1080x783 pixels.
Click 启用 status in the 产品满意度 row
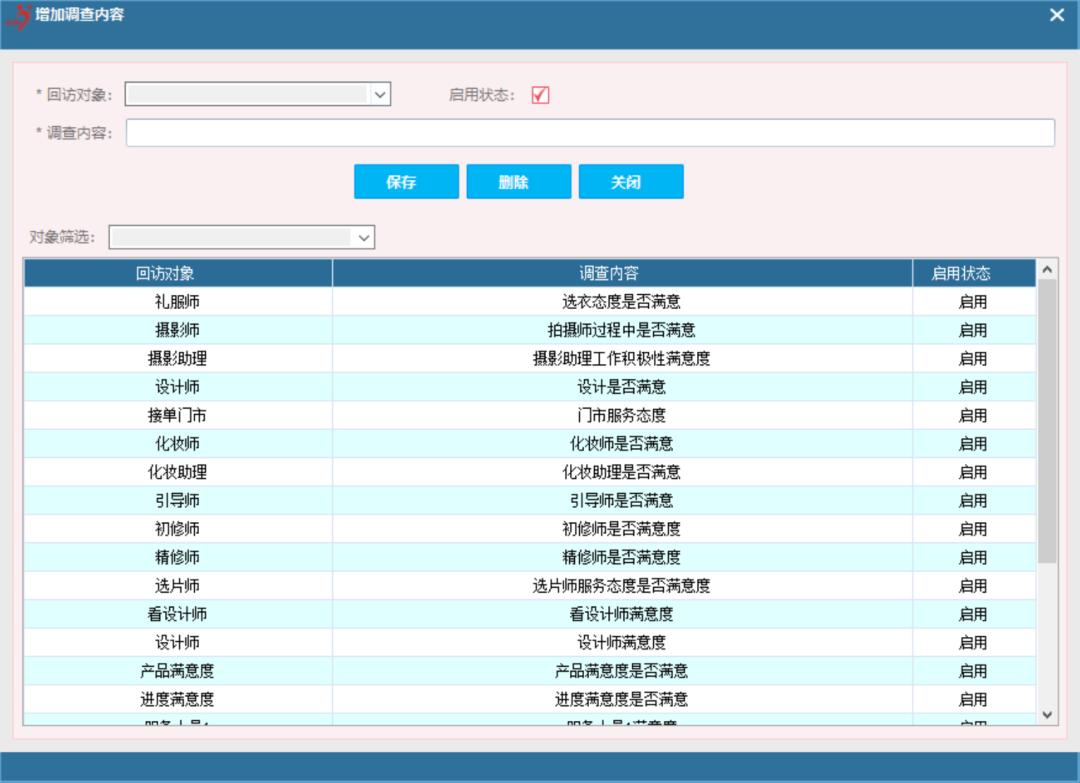pyautogui.click(x=973, y=671)
